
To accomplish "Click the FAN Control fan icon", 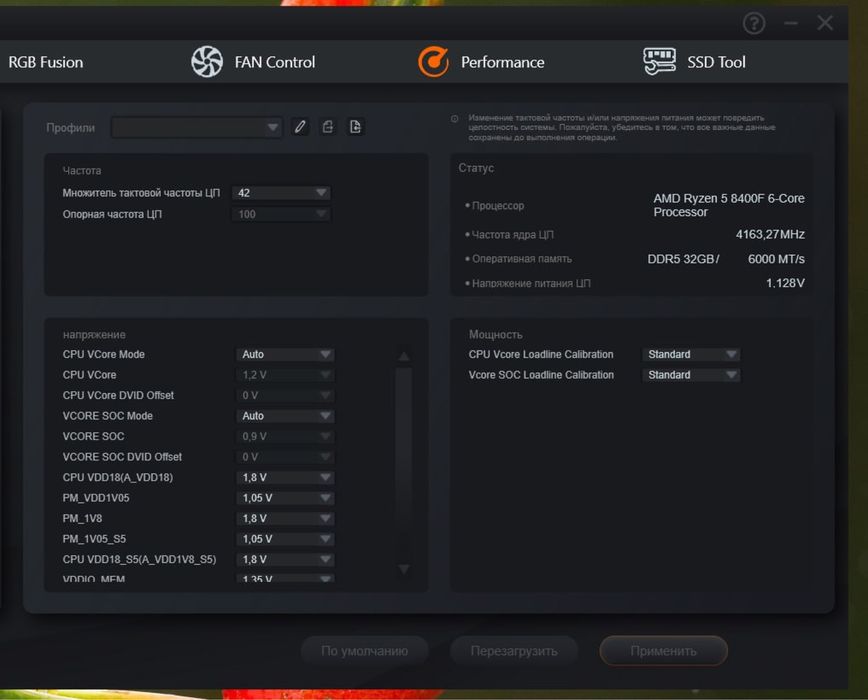I will click(x=207, y=61).
